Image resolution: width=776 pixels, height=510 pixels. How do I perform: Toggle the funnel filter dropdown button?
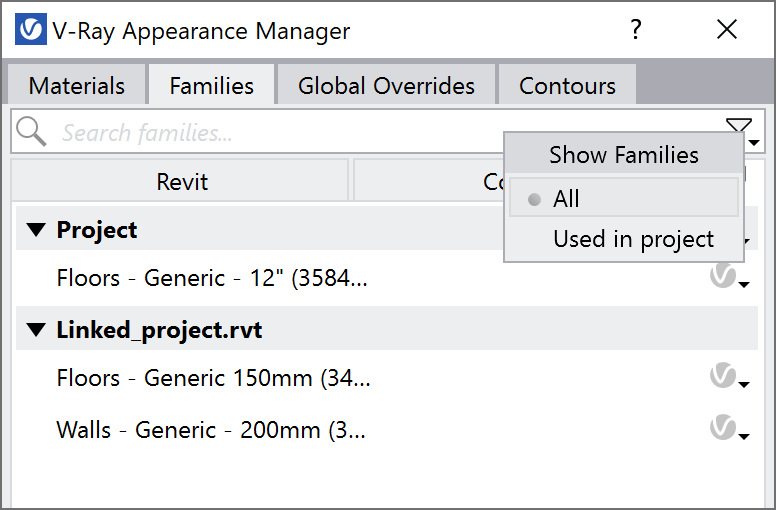[x=741, y=130]
